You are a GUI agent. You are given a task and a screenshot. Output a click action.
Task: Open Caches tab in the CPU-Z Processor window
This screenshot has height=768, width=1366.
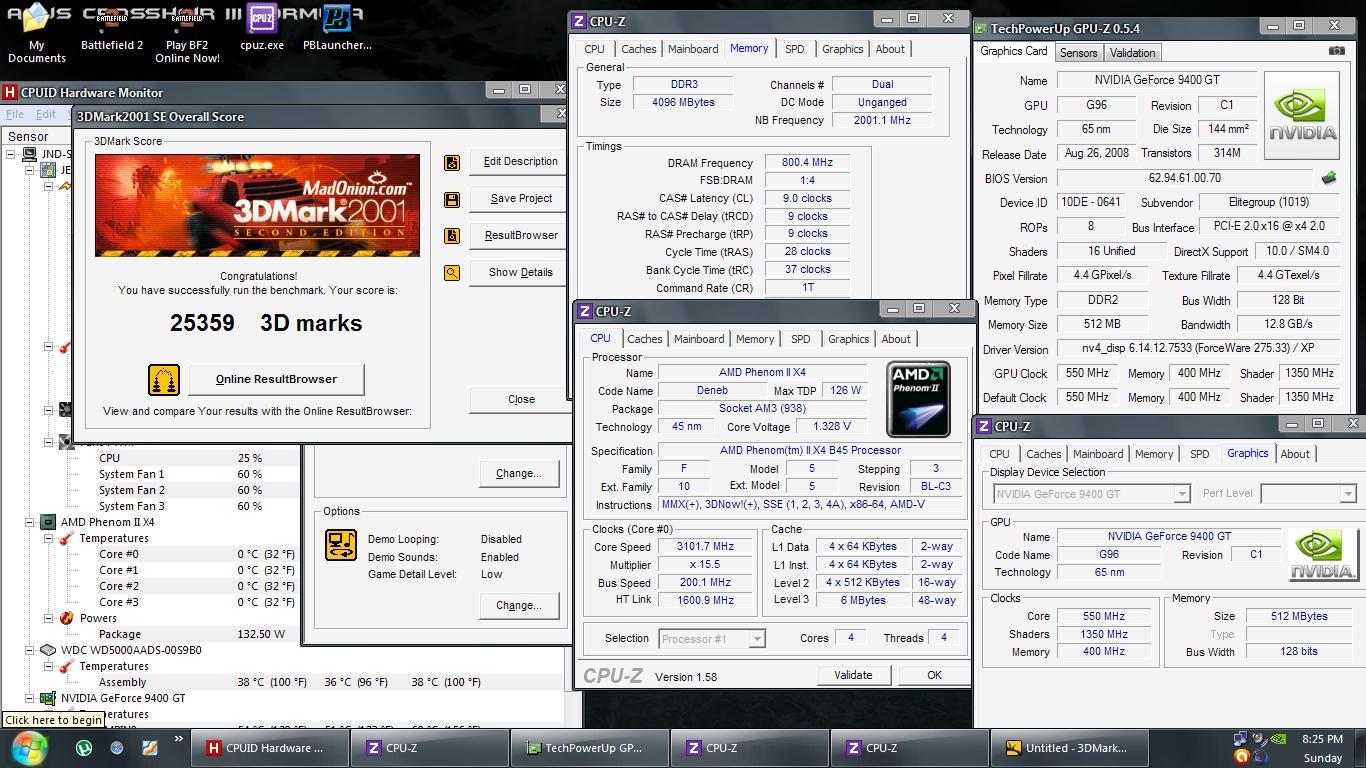[645, 339]
